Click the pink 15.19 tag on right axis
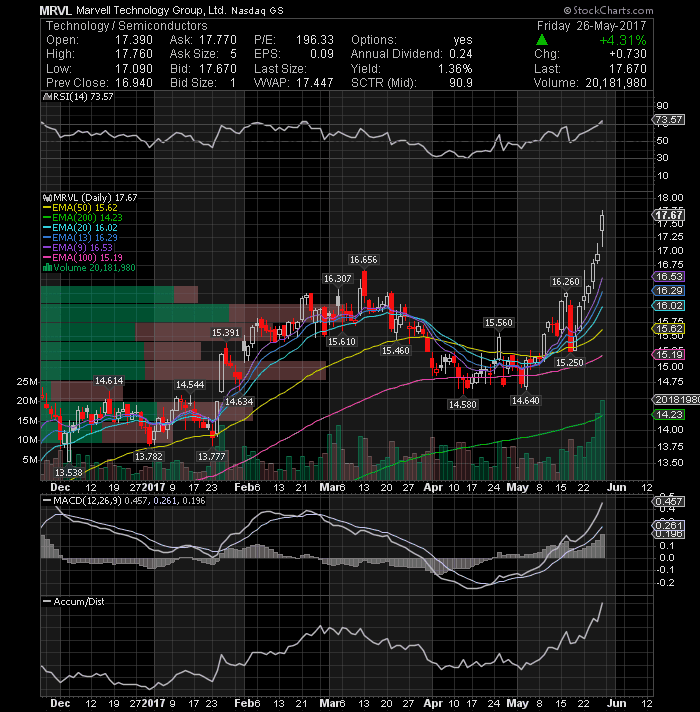The width and height of the screenshot is (700, 712). 668,354
